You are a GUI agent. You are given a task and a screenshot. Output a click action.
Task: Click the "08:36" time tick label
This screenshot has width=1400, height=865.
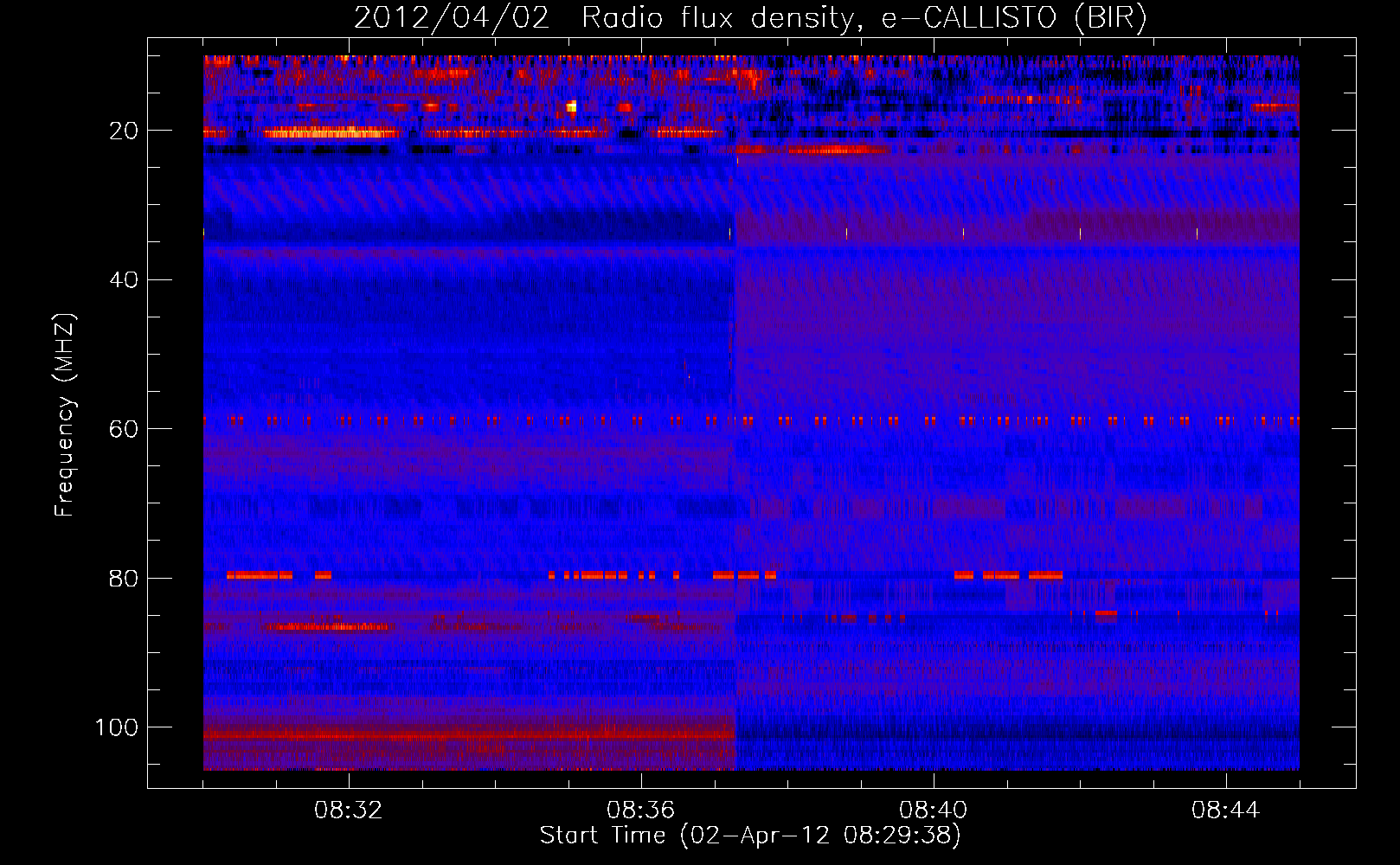point(641,811)
